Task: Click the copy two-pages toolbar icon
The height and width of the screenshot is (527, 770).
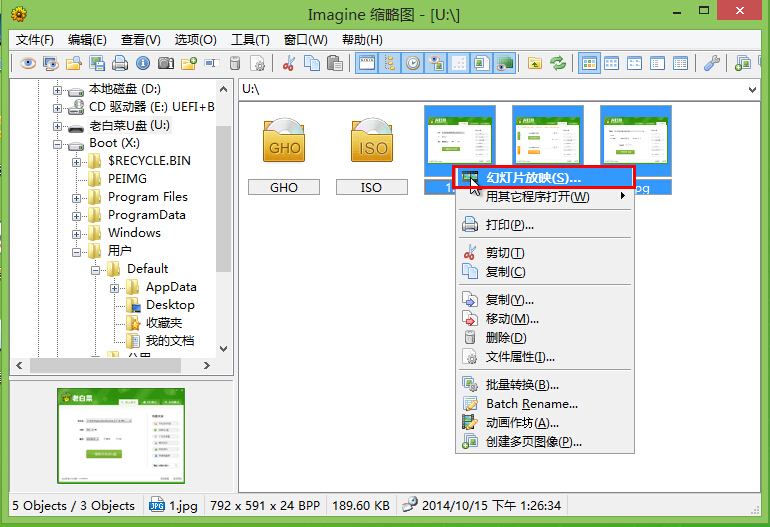Action: [x=312, y=63]
